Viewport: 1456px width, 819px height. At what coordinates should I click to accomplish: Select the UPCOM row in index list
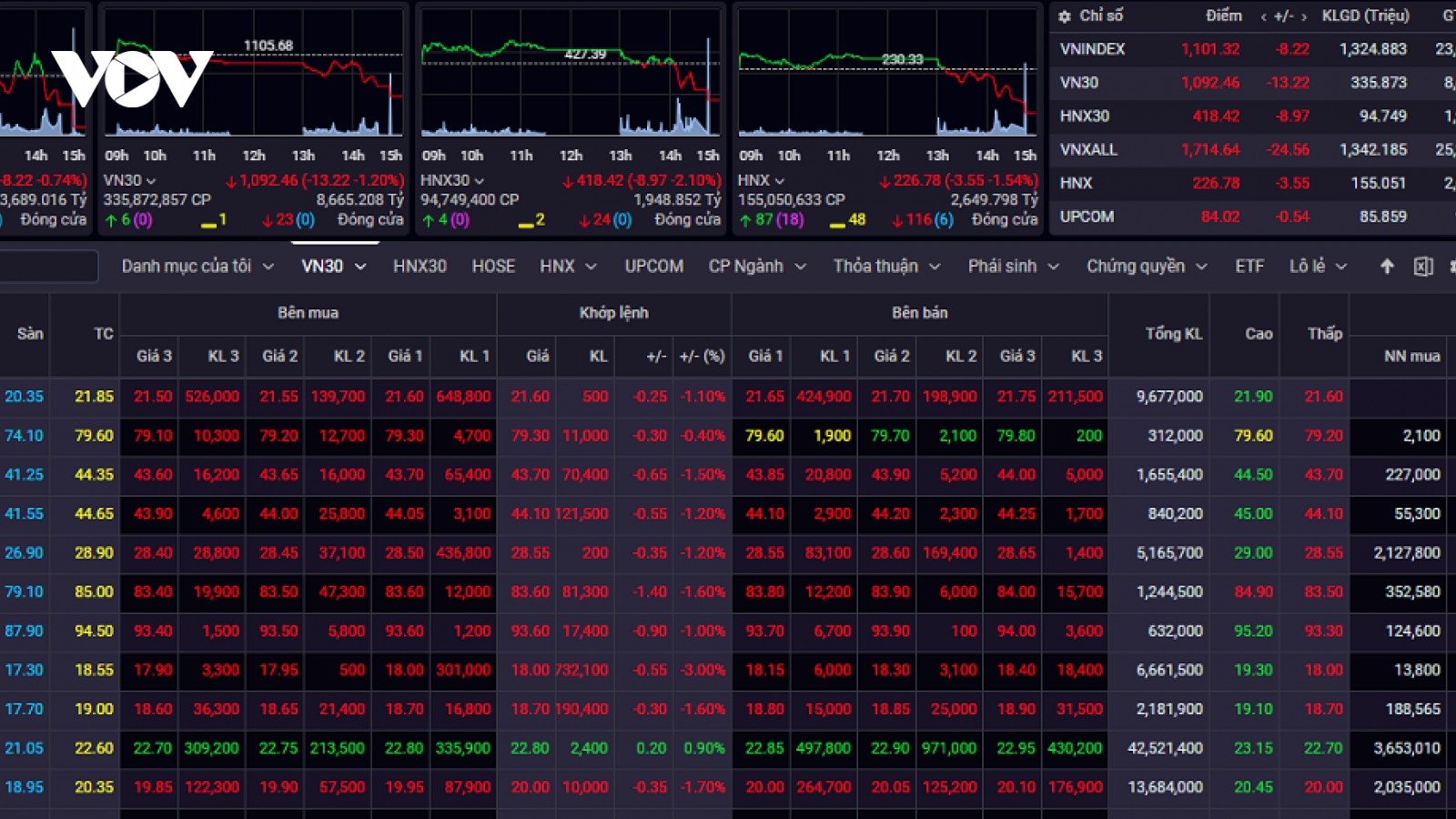[x=1254, y=217]
